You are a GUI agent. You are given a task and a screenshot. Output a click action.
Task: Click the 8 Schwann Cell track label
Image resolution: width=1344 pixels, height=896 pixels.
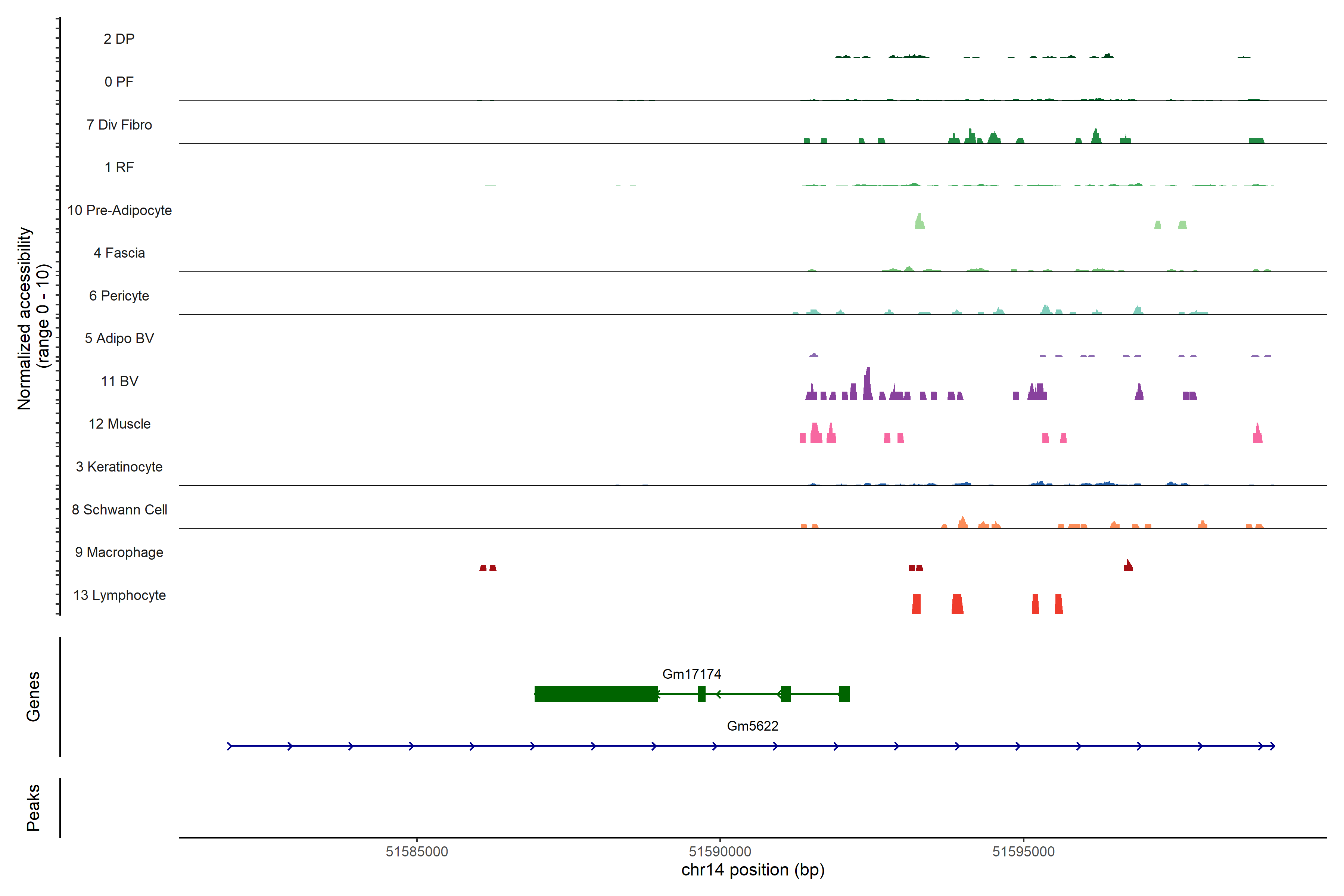coord(119,510)
